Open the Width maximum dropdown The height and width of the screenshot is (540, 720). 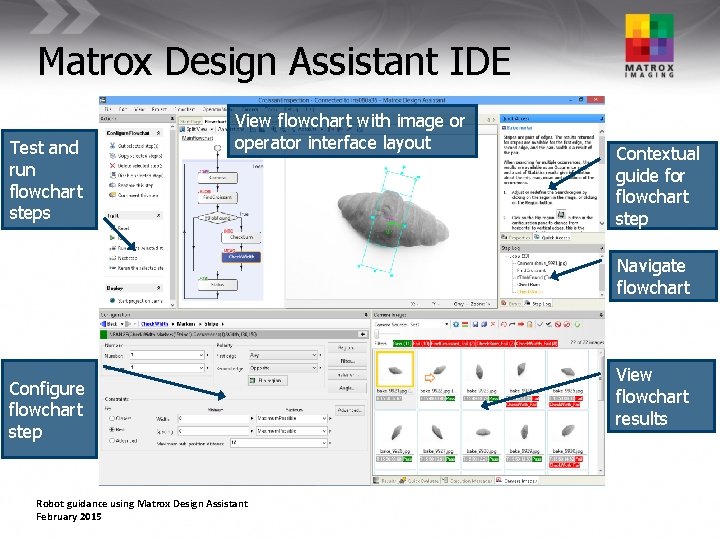pos(324,418)
